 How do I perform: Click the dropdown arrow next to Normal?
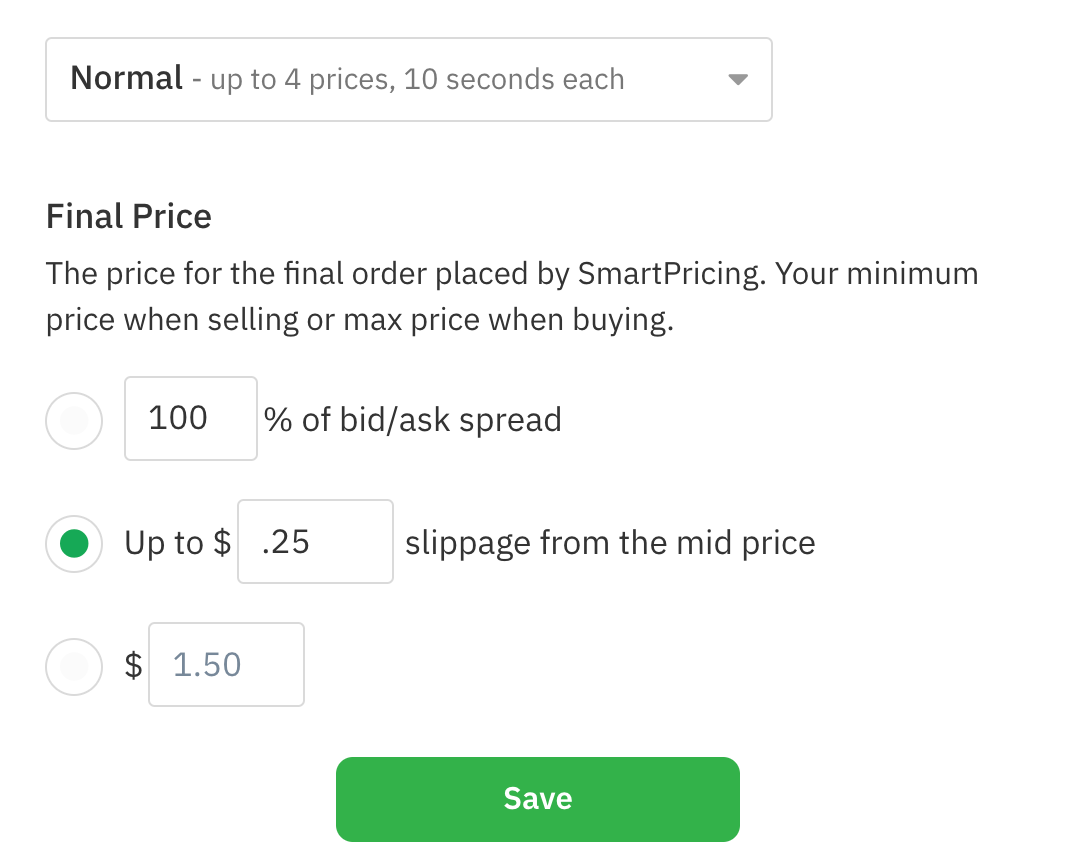[x=737, y=79]
